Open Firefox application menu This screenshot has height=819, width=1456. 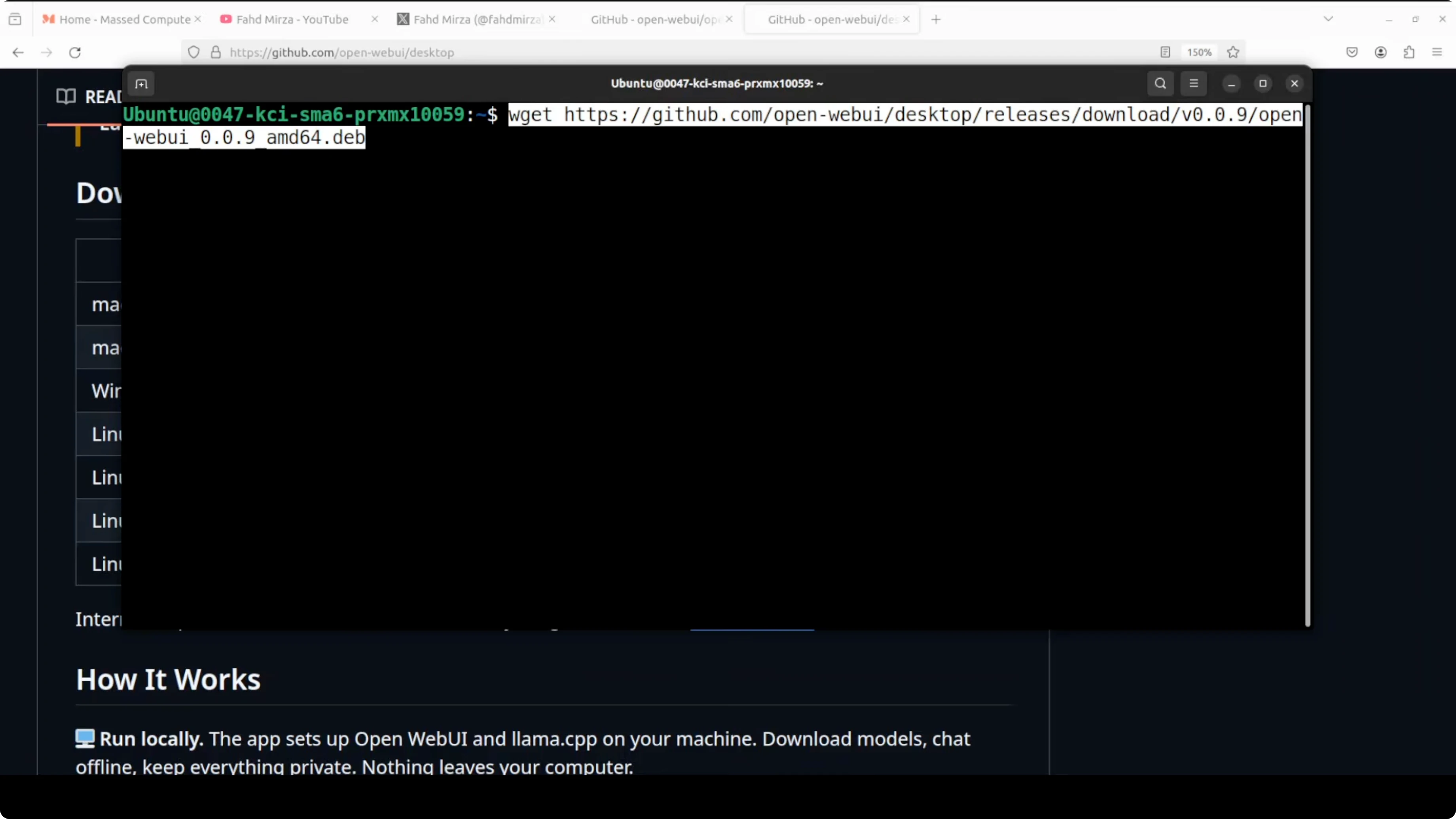click(x=1437, y=53)
